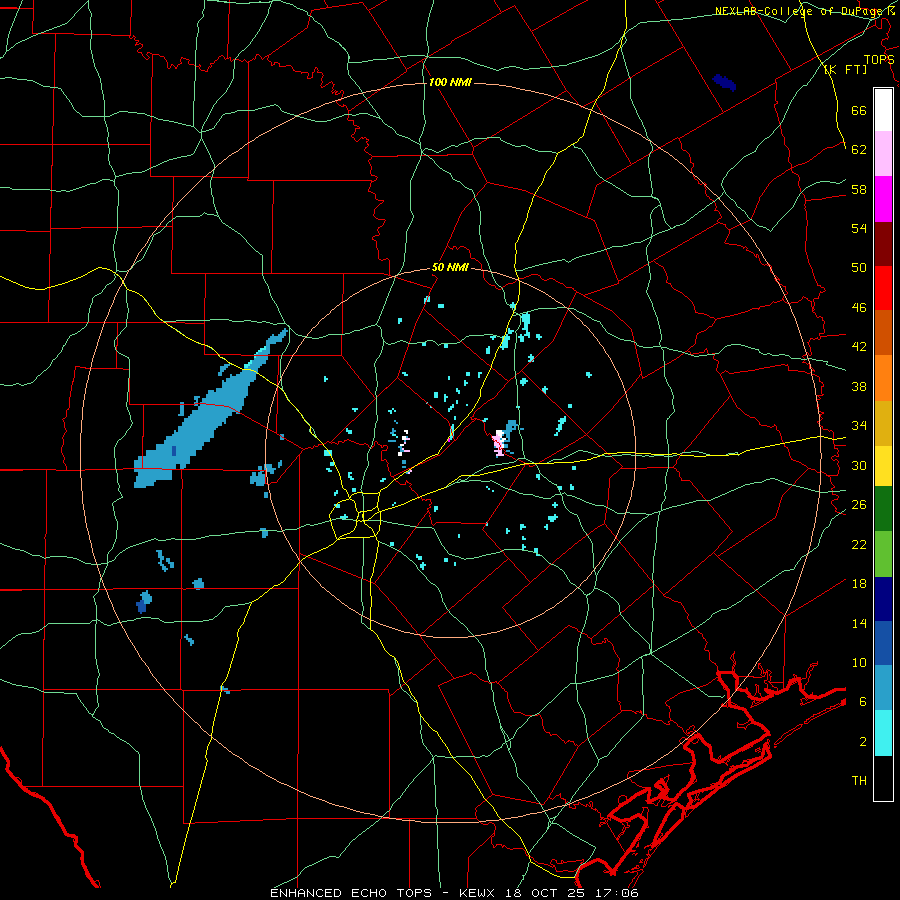Click the 30 legend value
Viewport: 900px width, 900px height.
859,465
